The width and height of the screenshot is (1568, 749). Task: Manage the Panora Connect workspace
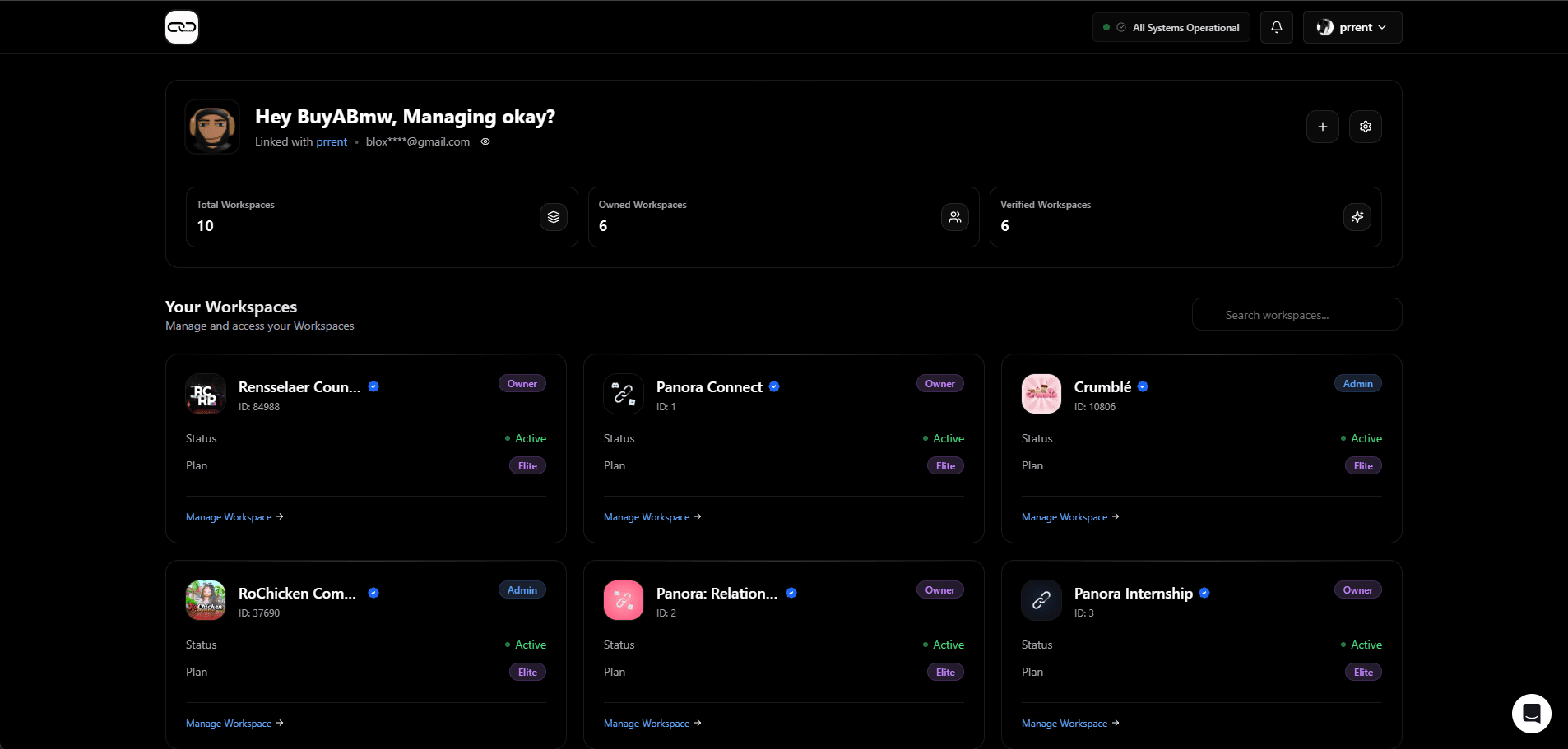click(x=646, y=516)
